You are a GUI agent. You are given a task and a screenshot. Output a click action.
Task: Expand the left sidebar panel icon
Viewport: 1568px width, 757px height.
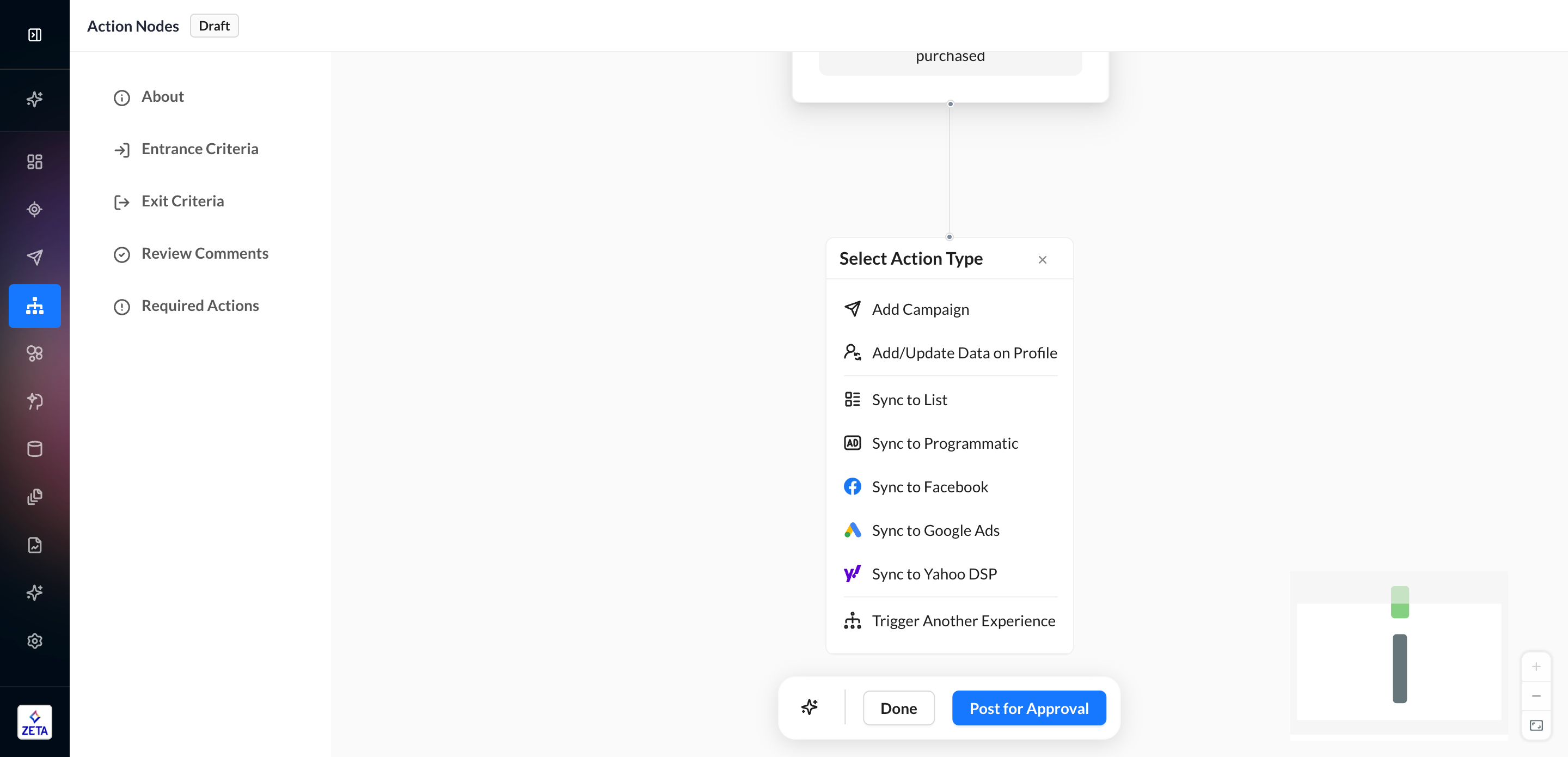pos(35,35)
